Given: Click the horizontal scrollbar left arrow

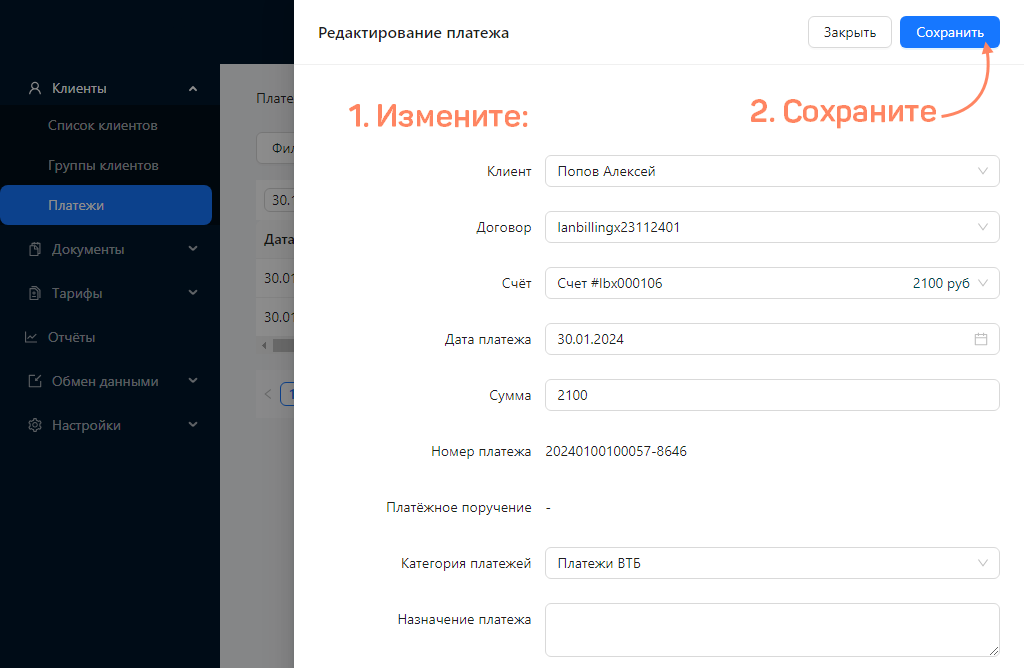Looking at the screenshot, I should [x=264, y=345].
